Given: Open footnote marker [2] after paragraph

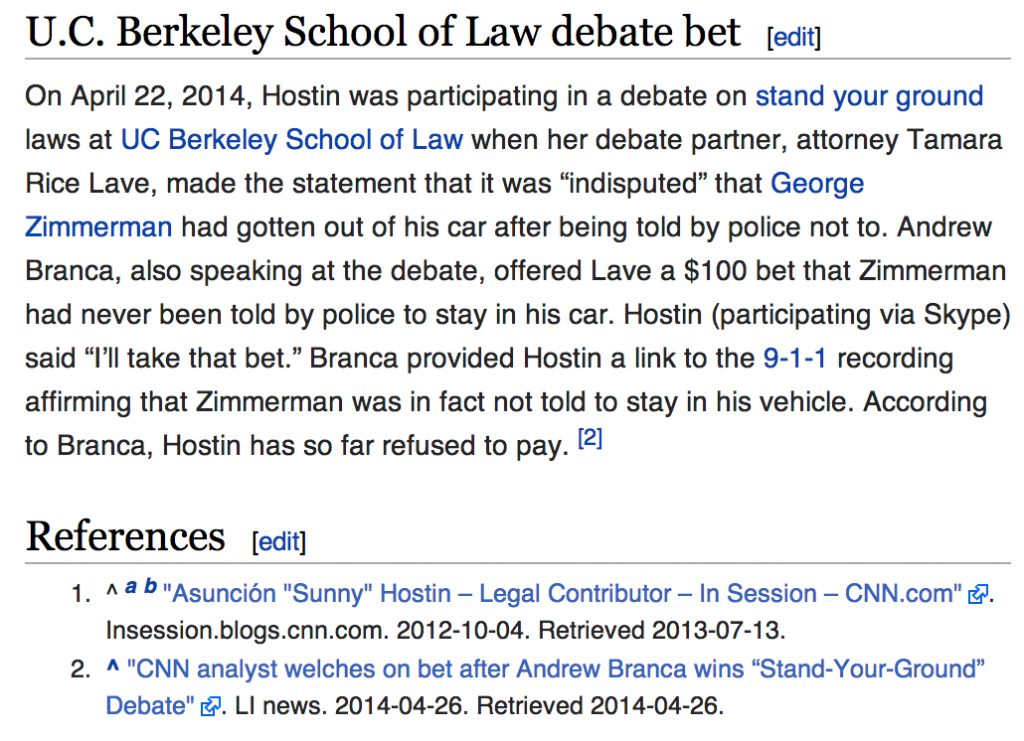Looking at the screenshot, I should pos(590,437).
